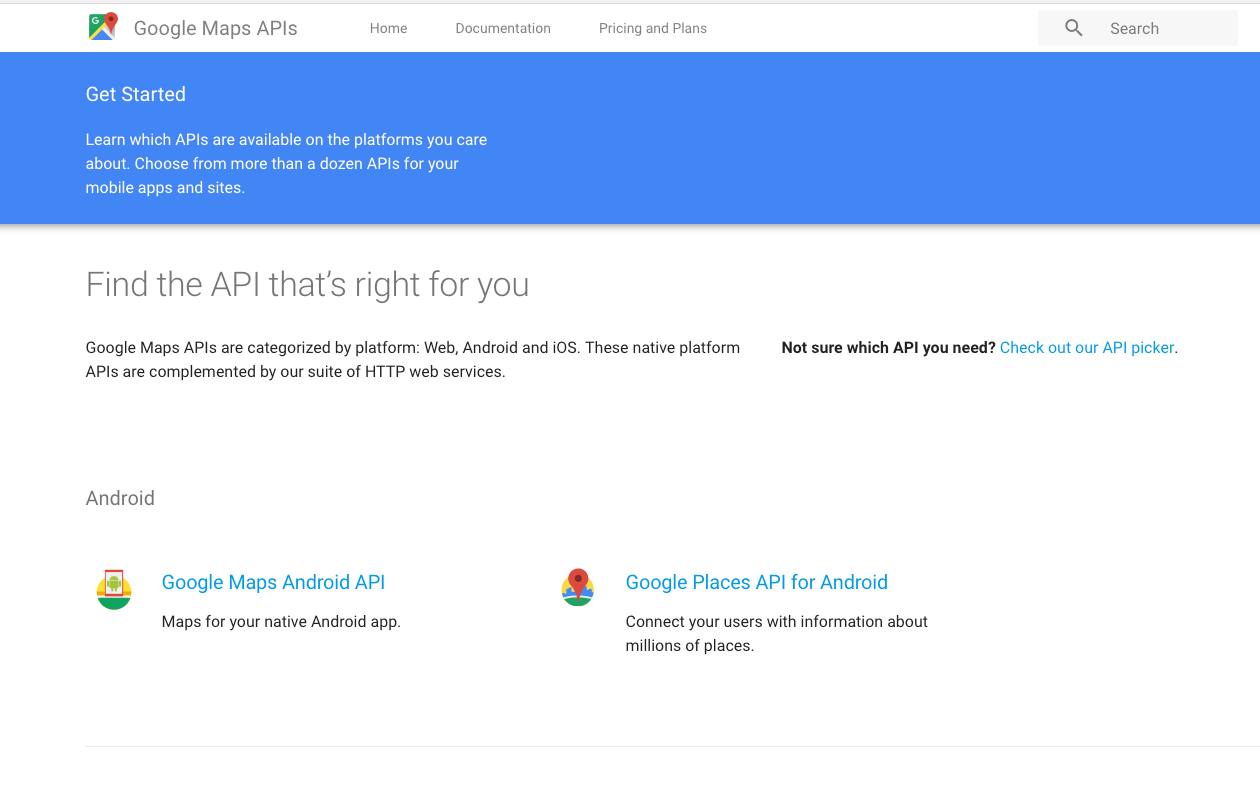Viewport: 1260px width, 797px height.
Task: Click the Google Maps APIs title
Action: pyautogui.click(x=216, y=28)
